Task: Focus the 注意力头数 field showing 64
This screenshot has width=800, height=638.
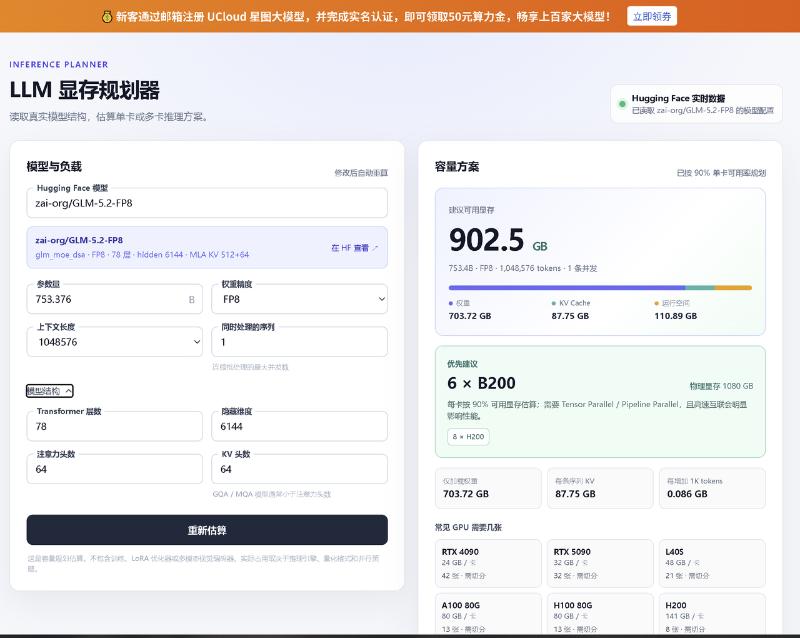Action: pyautogui.click(x=115, y=469)
